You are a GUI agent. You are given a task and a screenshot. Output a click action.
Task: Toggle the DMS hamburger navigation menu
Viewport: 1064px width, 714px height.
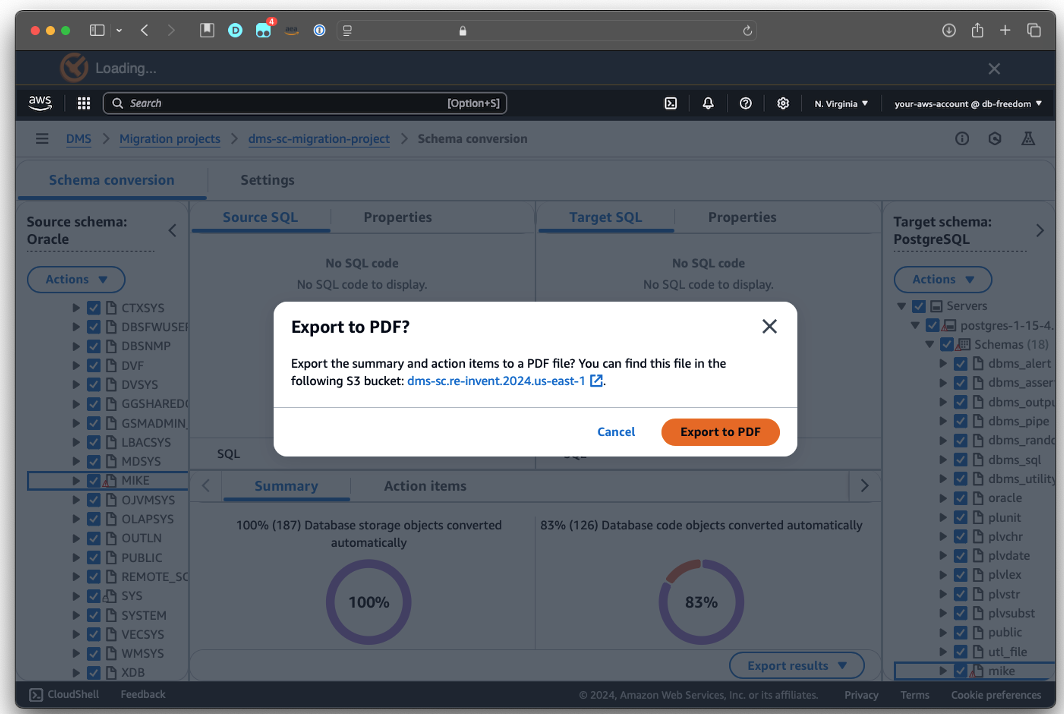[42, 138]
